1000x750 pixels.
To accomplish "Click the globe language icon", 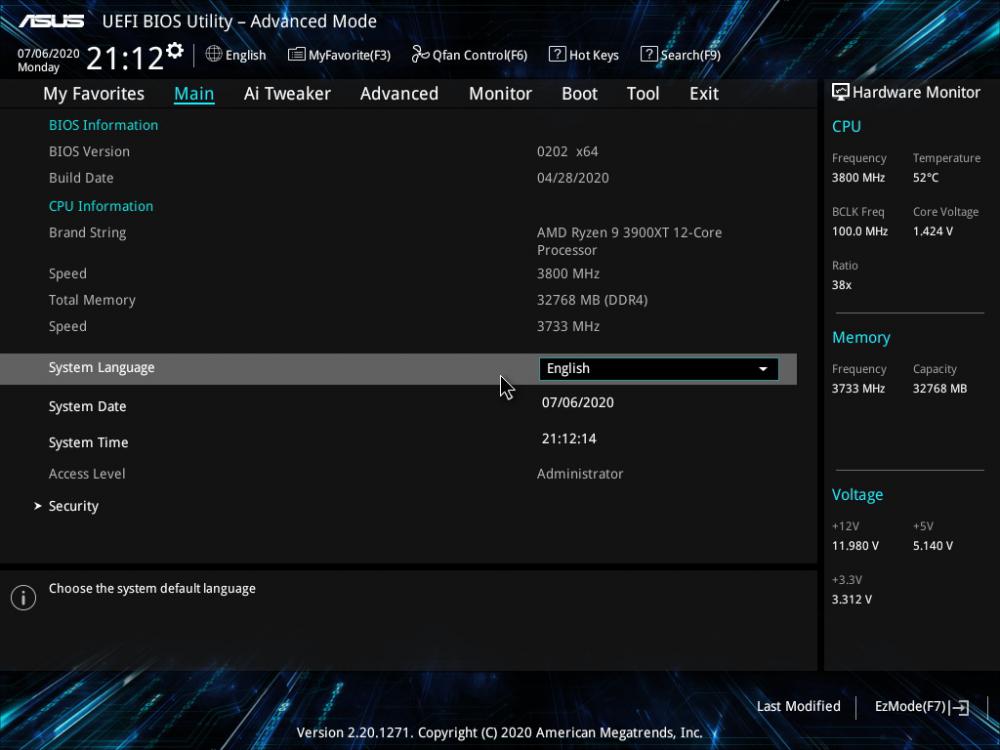I will pos(214,54).
